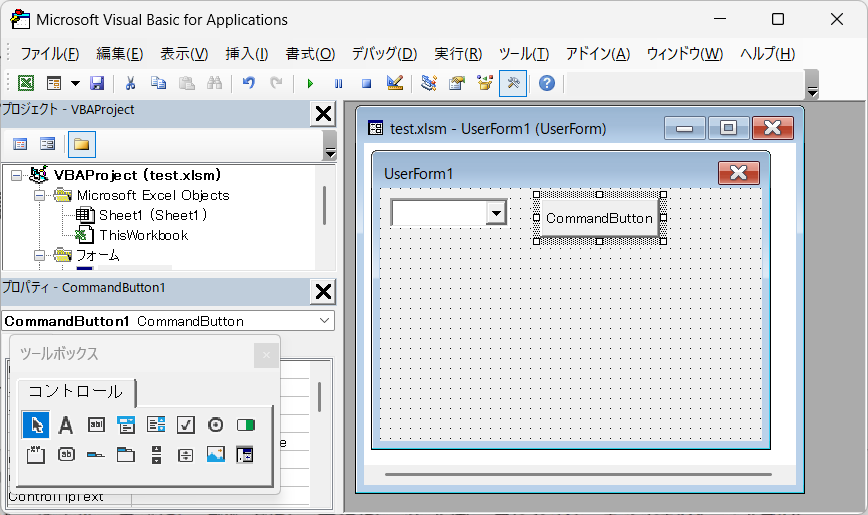868x515 pixels.
Task: Choose the ScrollBar tool in toolbox
Action: (x=156, y=455)
